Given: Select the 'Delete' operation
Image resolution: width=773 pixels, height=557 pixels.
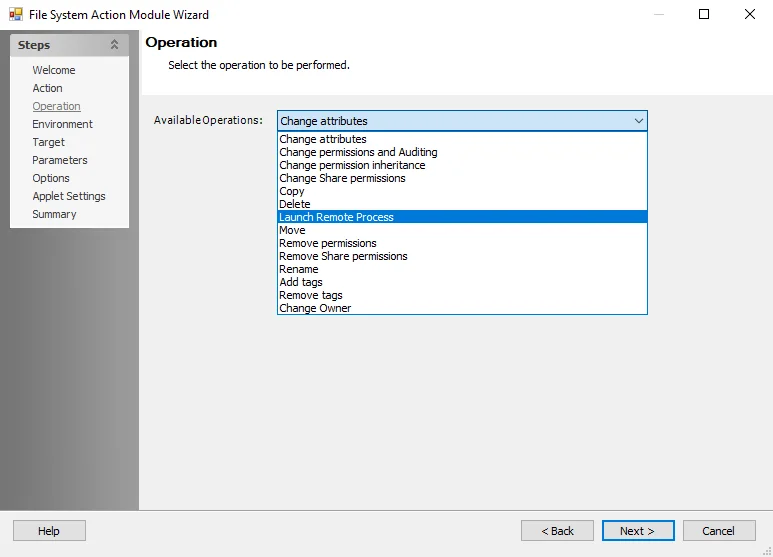Looking at the screenshot, I should [462, 204].
